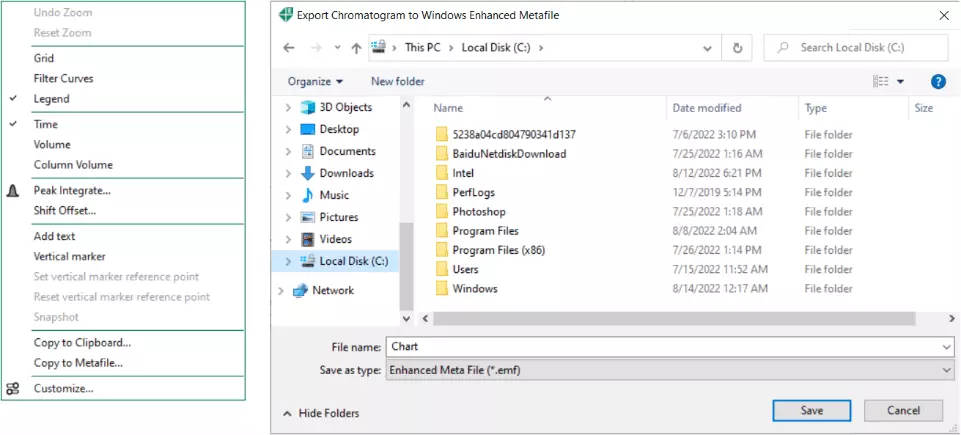Expand the Network tree node
961x435 pixels.
coord(281,291)
